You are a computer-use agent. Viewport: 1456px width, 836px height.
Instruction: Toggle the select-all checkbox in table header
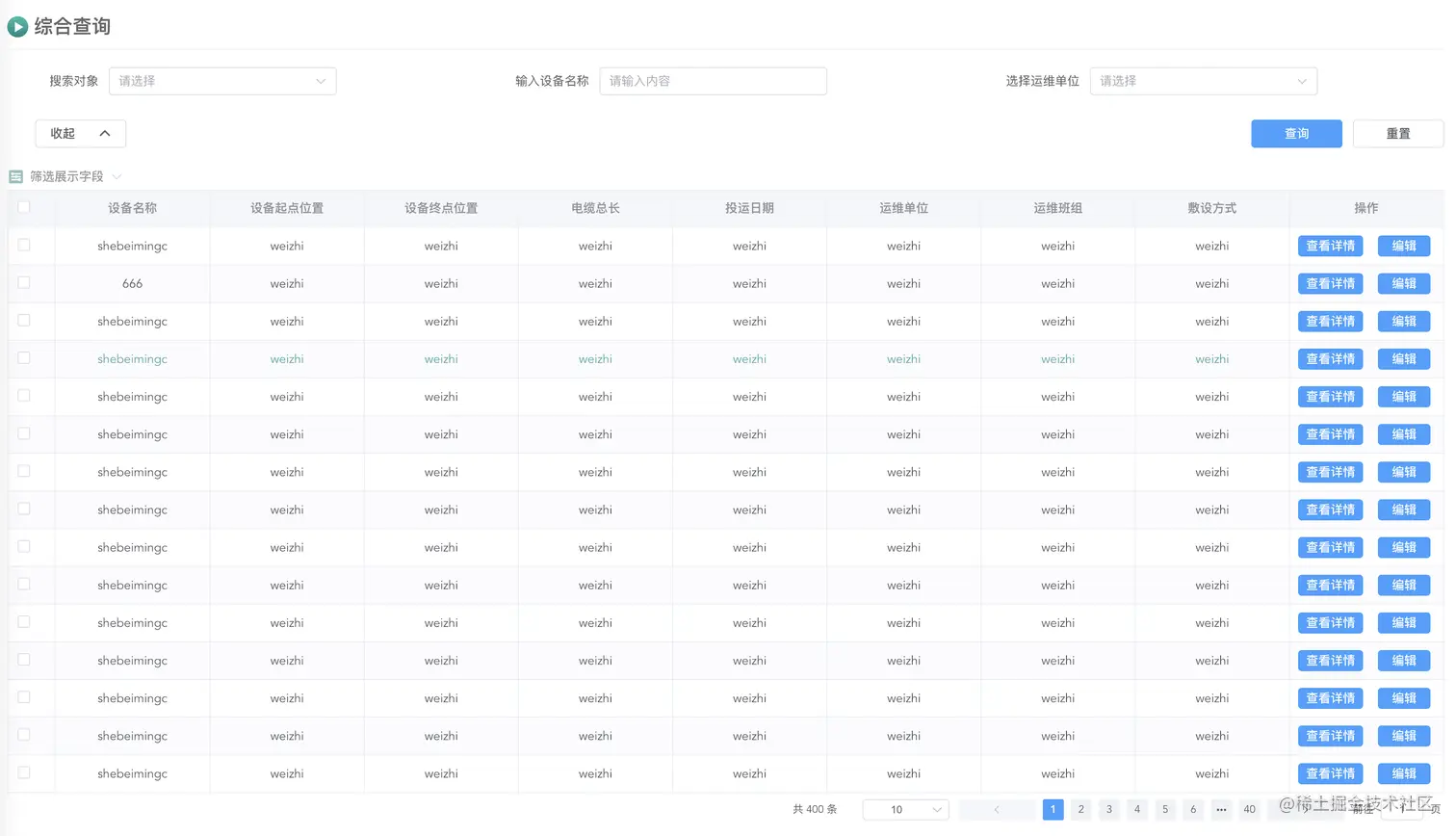[x=24, y=207]
